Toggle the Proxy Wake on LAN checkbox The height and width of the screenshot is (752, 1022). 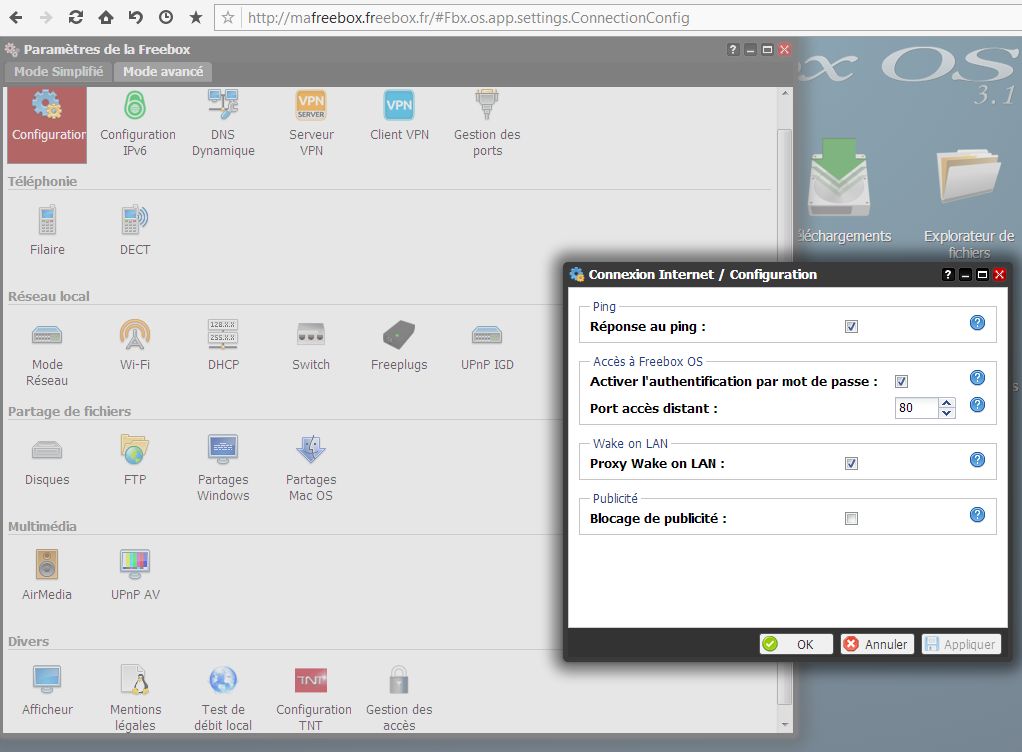tap(851, 463)
